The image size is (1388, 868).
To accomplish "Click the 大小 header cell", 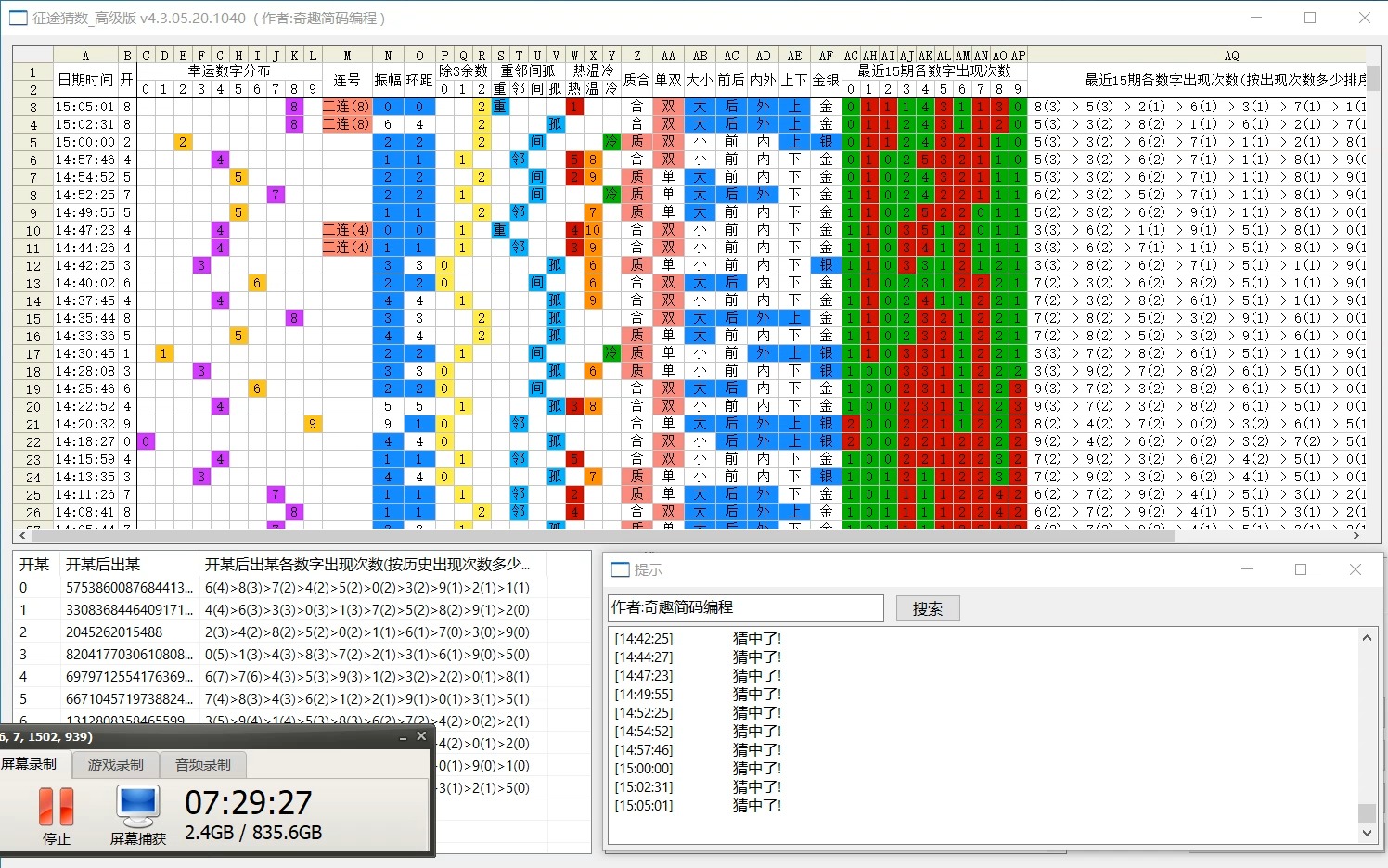I will point(700,80).
